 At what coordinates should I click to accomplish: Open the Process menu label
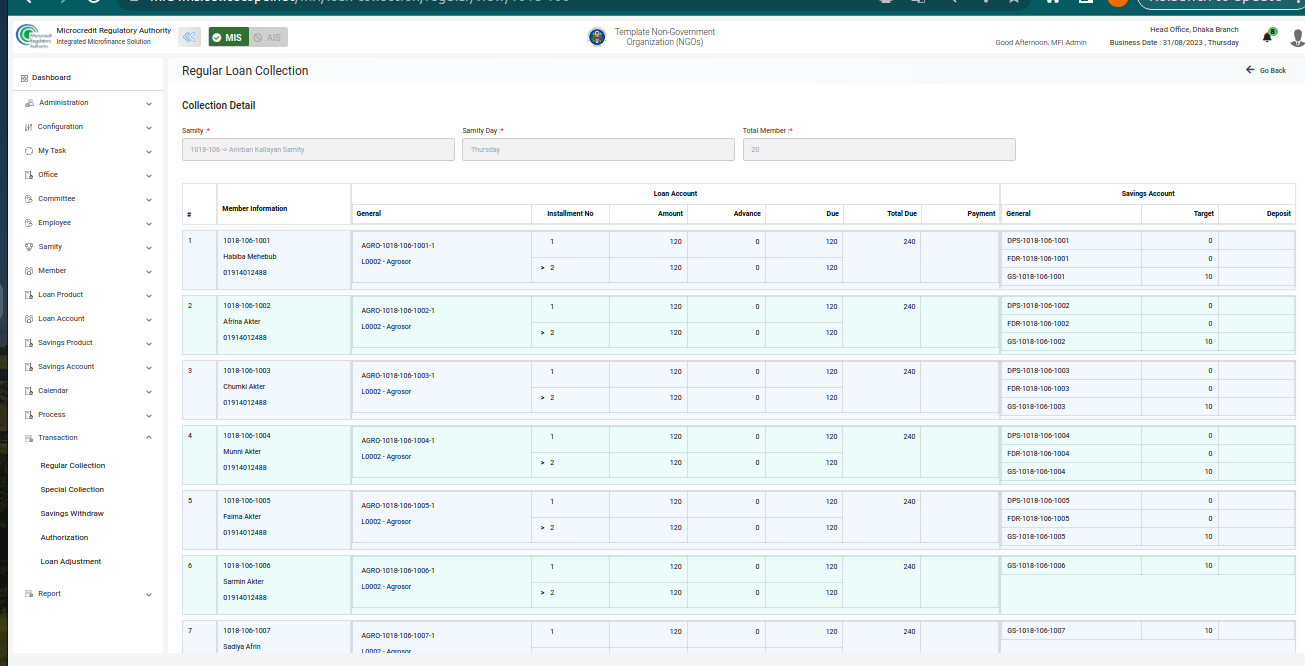(52, 415)
